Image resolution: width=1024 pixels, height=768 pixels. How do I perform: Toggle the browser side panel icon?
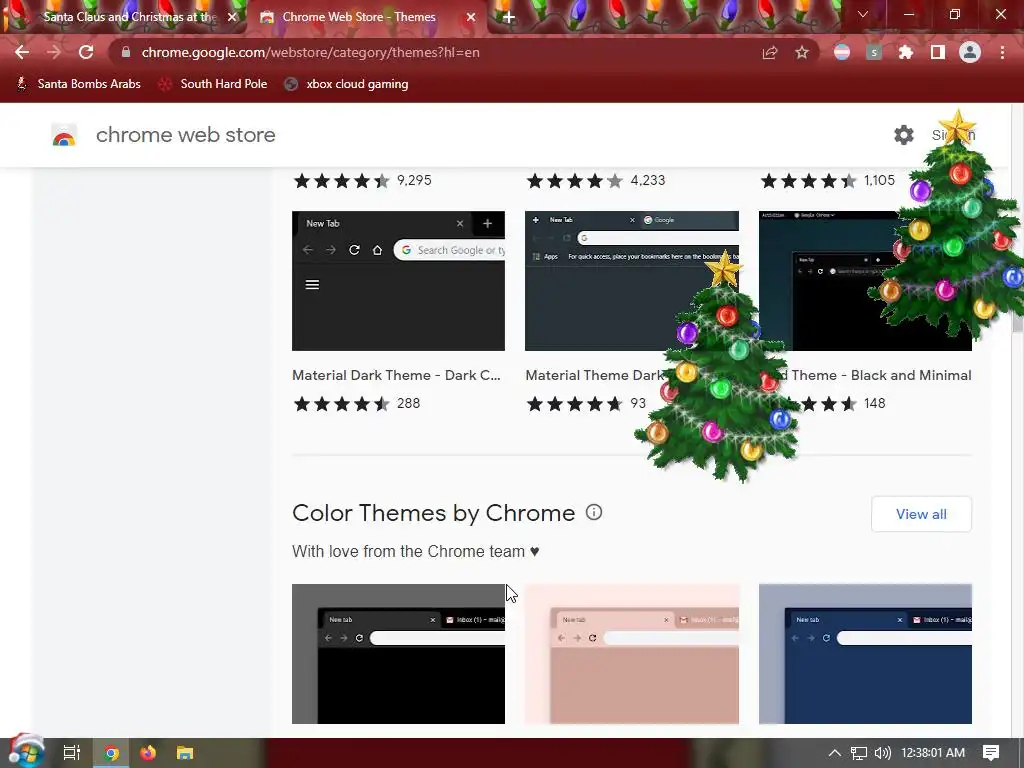click(x=938, y=52)
